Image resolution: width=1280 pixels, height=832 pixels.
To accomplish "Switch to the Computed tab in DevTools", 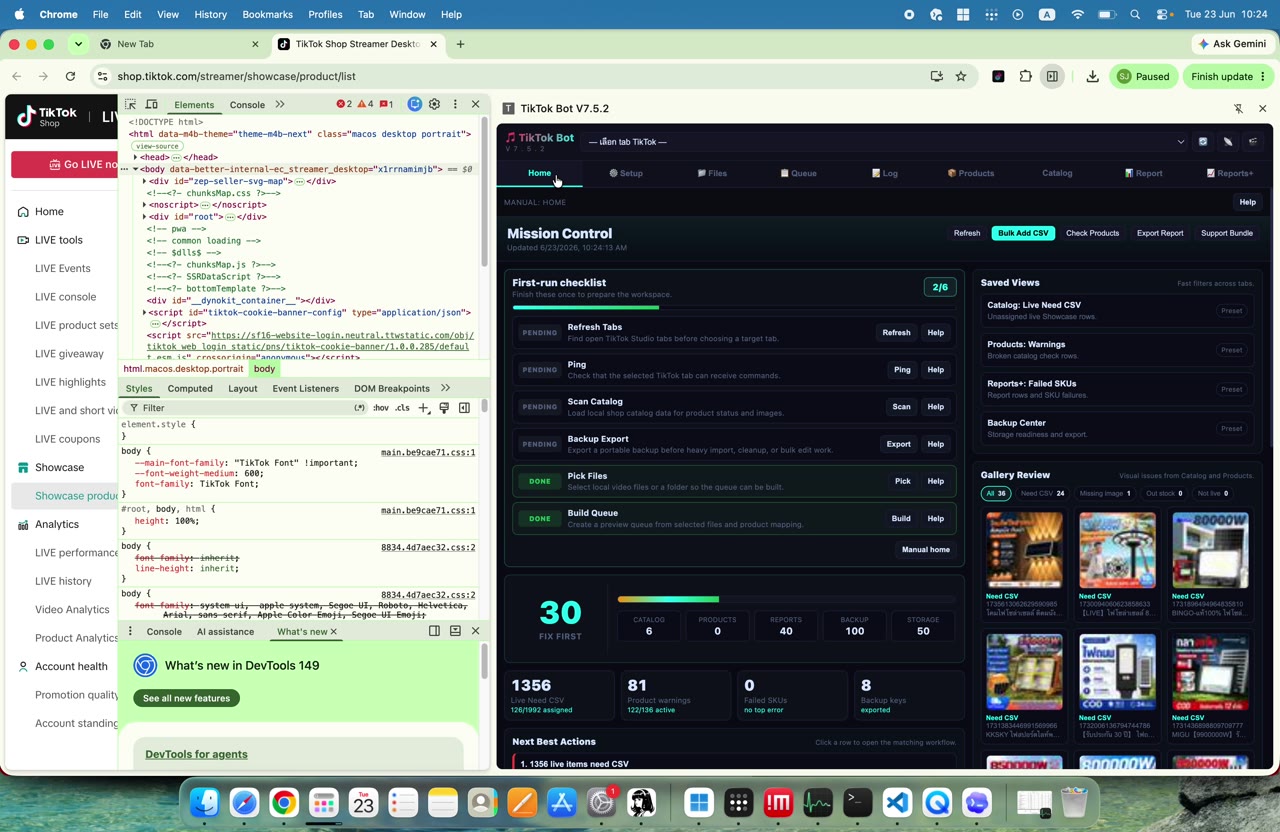I will pyautogui.click(x=190, y=388).
